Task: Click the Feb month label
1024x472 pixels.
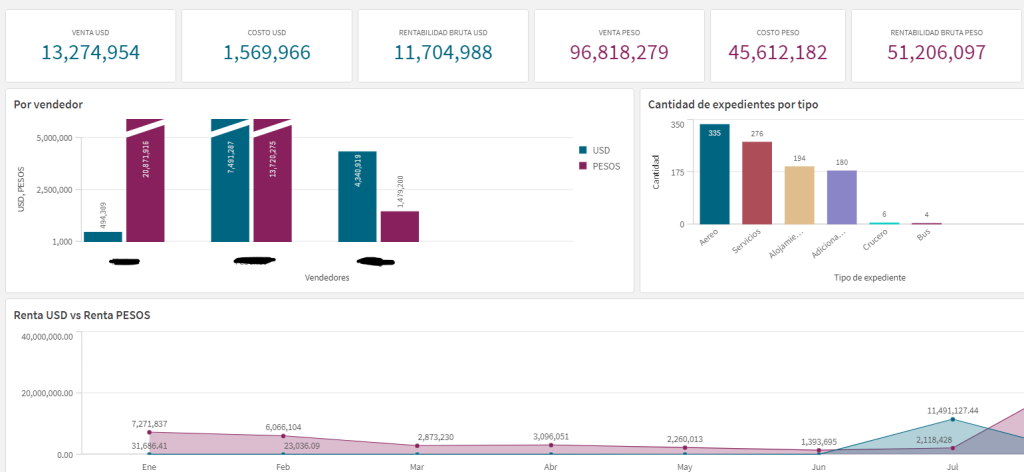Action: (283, 467)
